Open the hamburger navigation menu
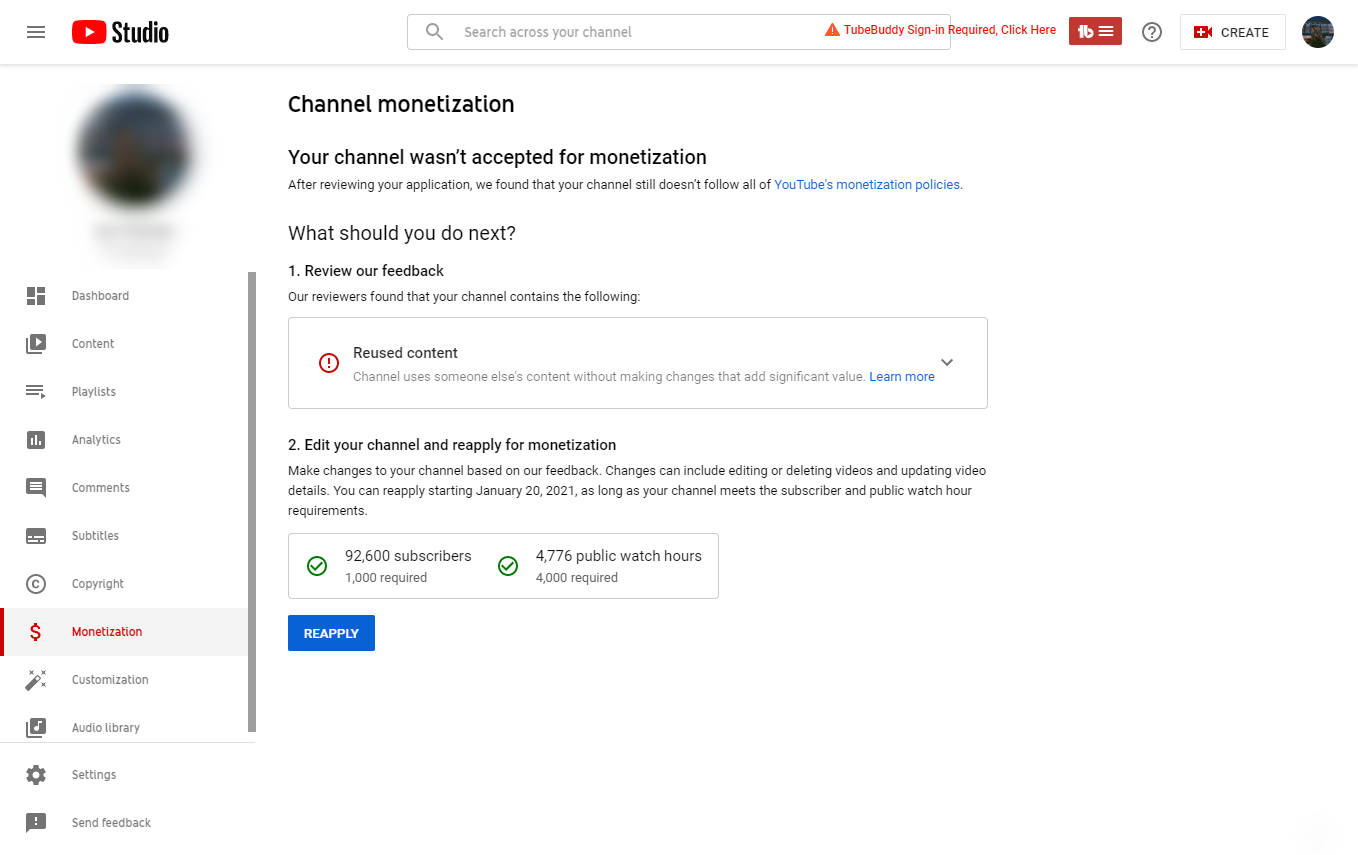The image size is (1358, 855). tap(36, 32)
